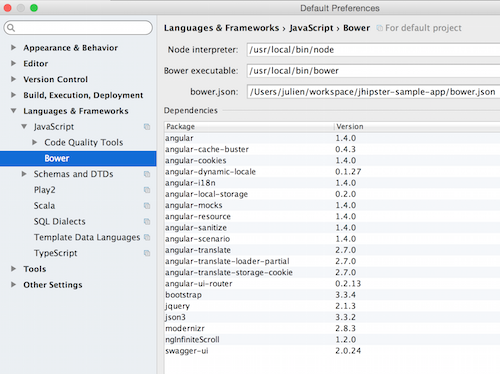Select the 'angular-resource' package row
500x374 pixels.
332,216
